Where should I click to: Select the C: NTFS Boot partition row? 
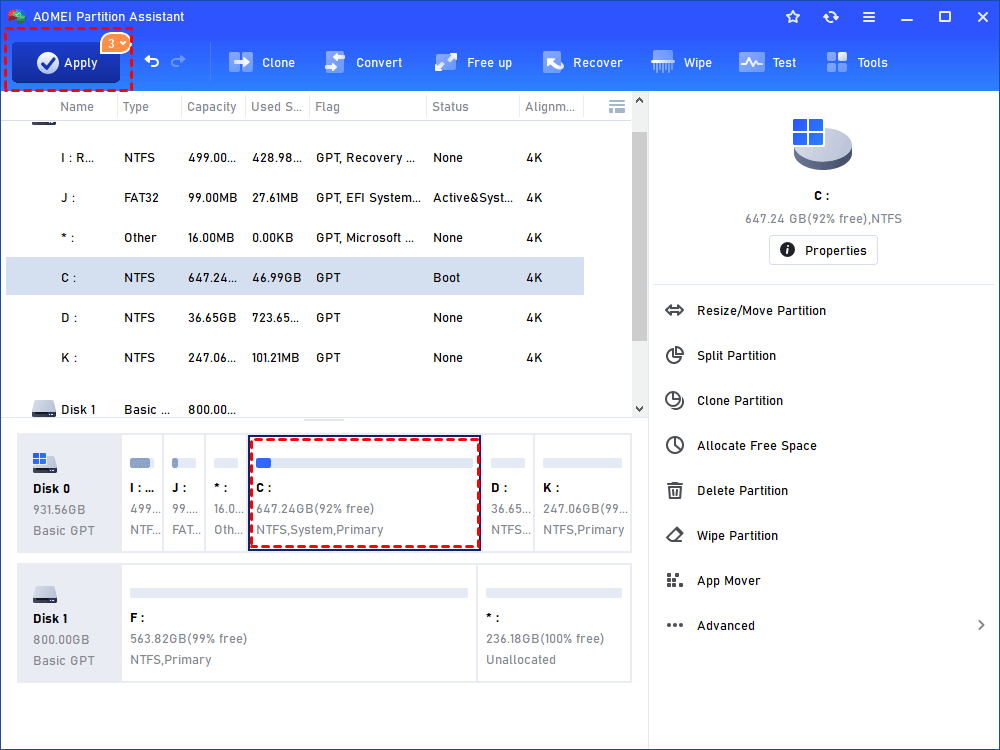[x=295, y=277]
